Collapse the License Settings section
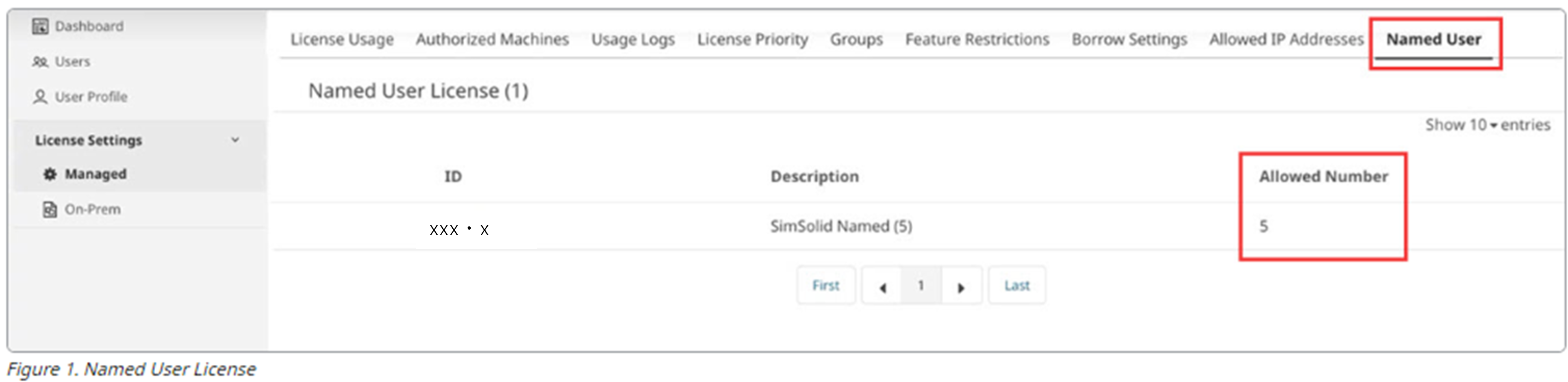 click(235, 140)
